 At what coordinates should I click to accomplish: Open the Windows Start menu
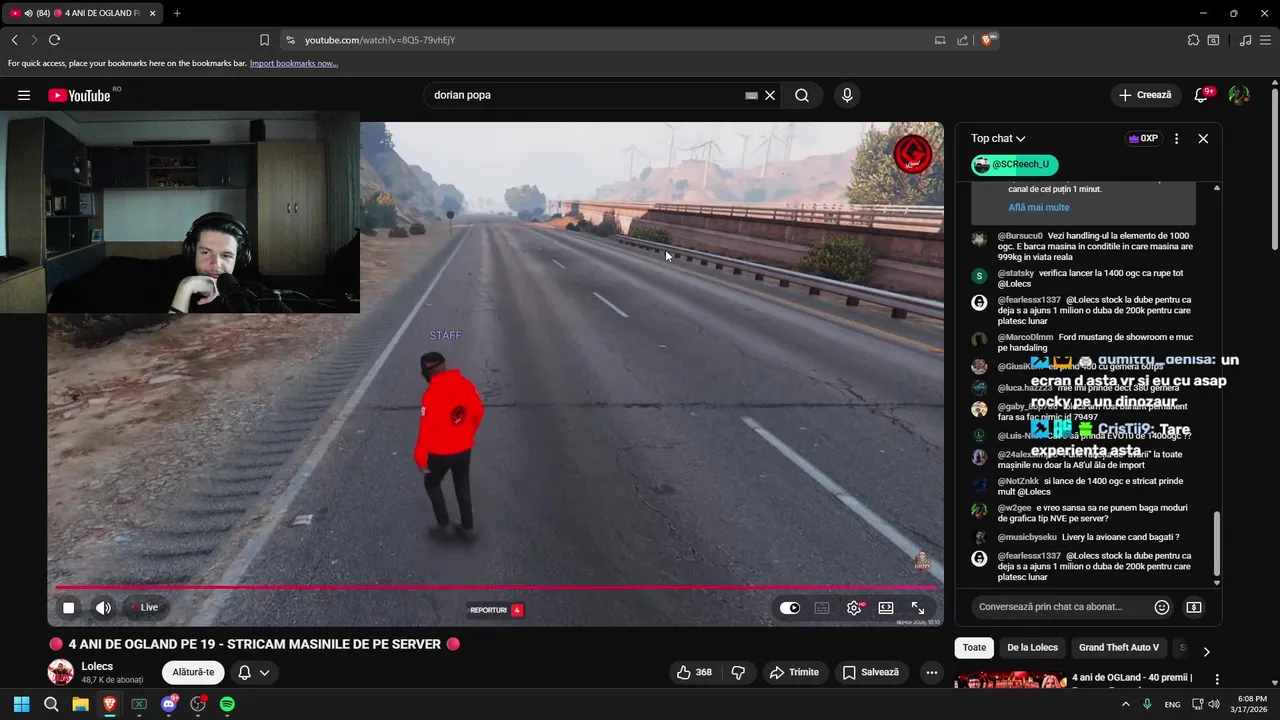[x=21, y=704]
